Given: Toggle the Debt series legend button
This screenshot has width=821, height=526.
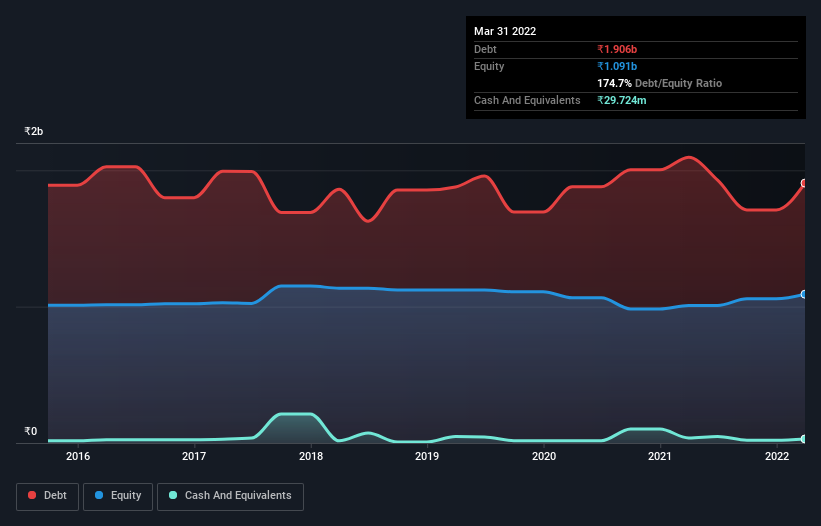Looking at the screenshot, I should pos(48,496).
